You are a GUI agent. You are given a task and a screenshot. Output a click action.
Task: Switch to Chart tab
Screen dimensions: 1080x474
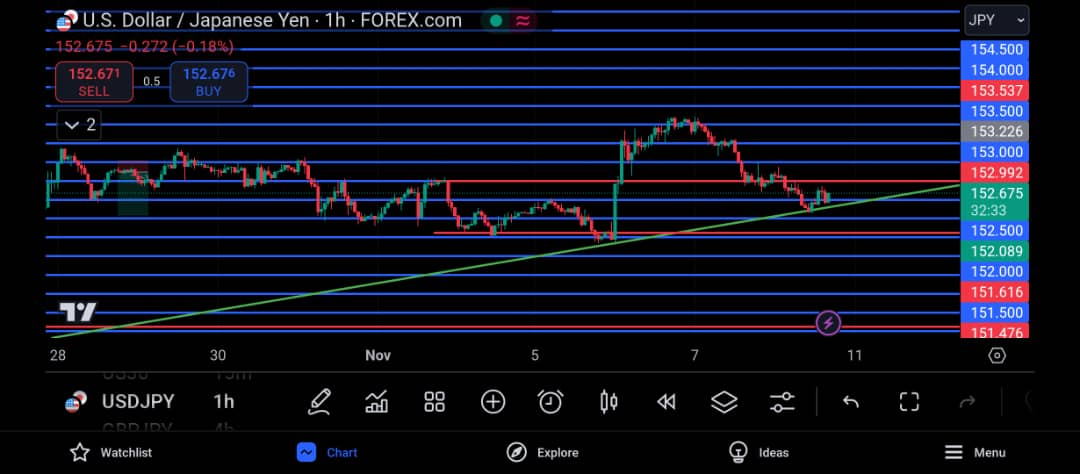point(327,453)
